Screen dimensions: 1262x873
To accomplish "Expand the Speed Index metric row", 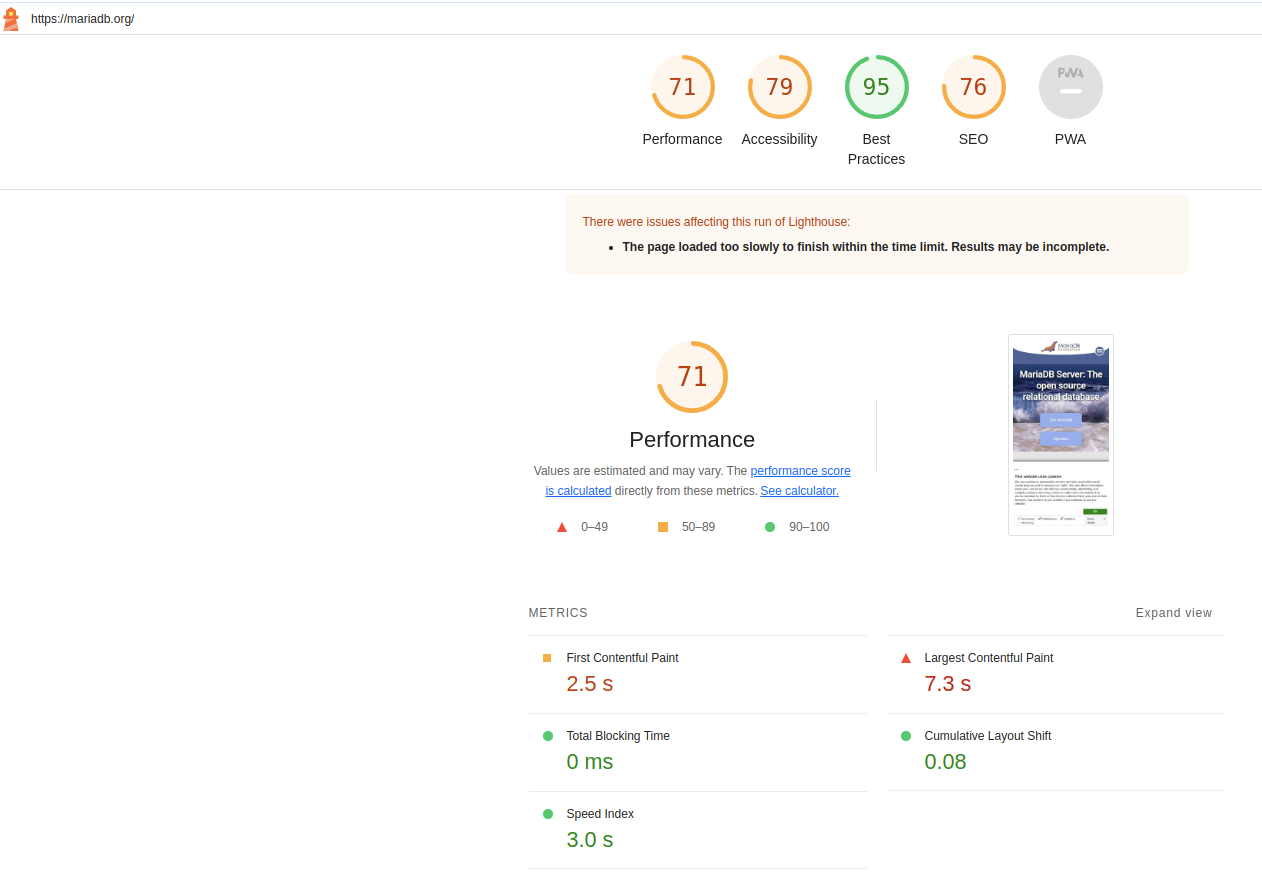I will click(599, 814).
